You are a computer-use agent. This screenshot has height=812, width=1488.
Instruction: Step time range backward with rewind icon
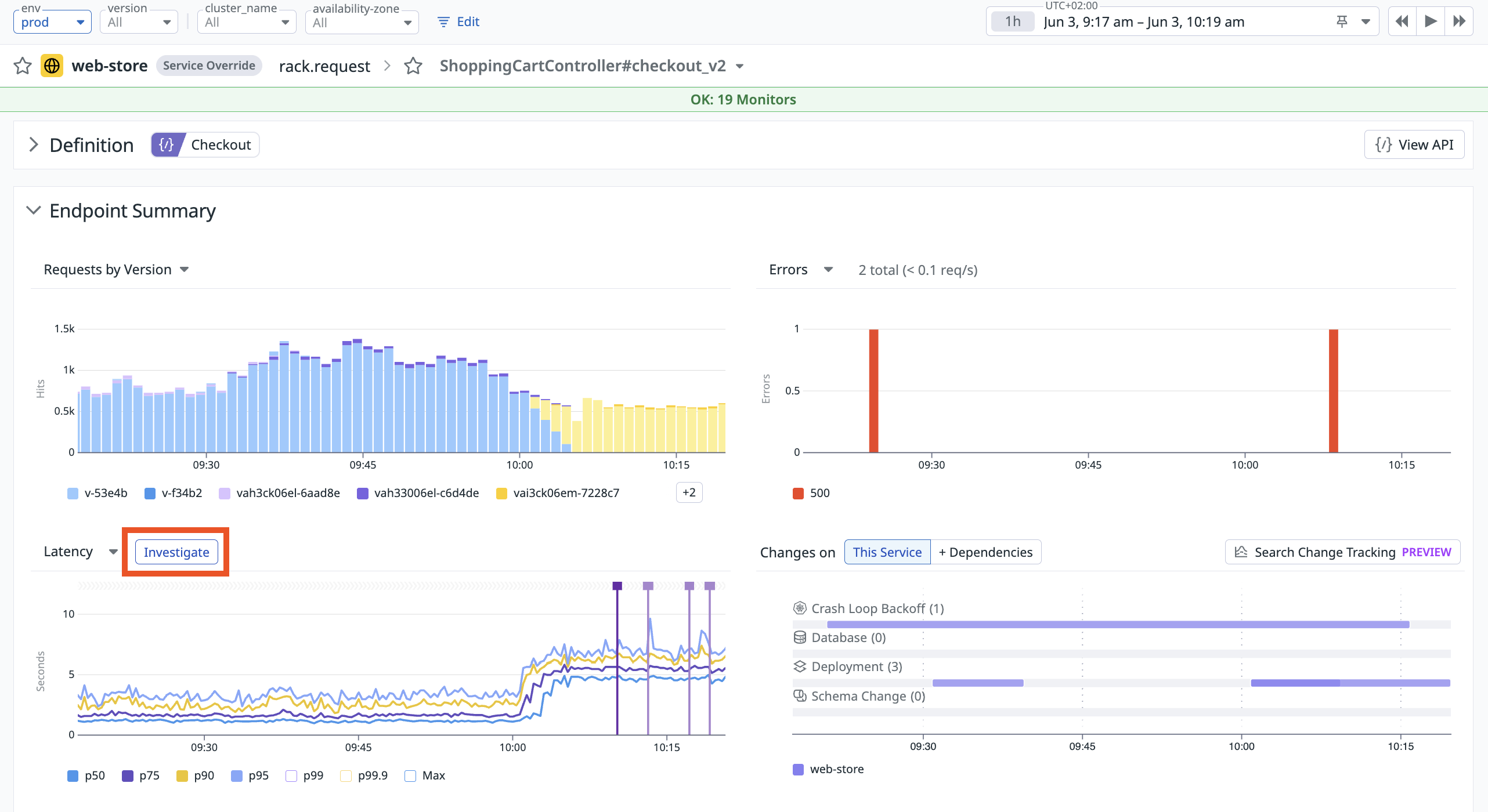click(x=1402, y=22)
